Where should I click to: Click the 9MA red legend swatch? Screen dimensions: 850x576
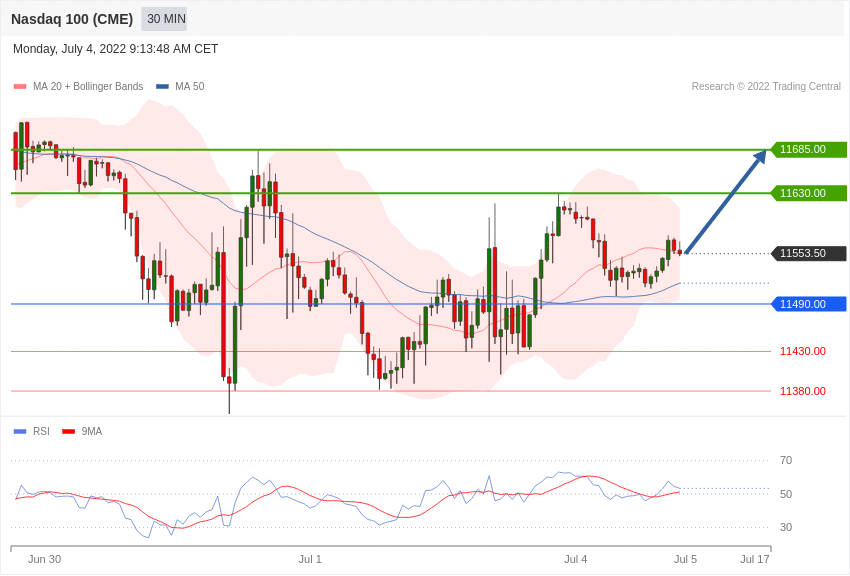[68, 432]
